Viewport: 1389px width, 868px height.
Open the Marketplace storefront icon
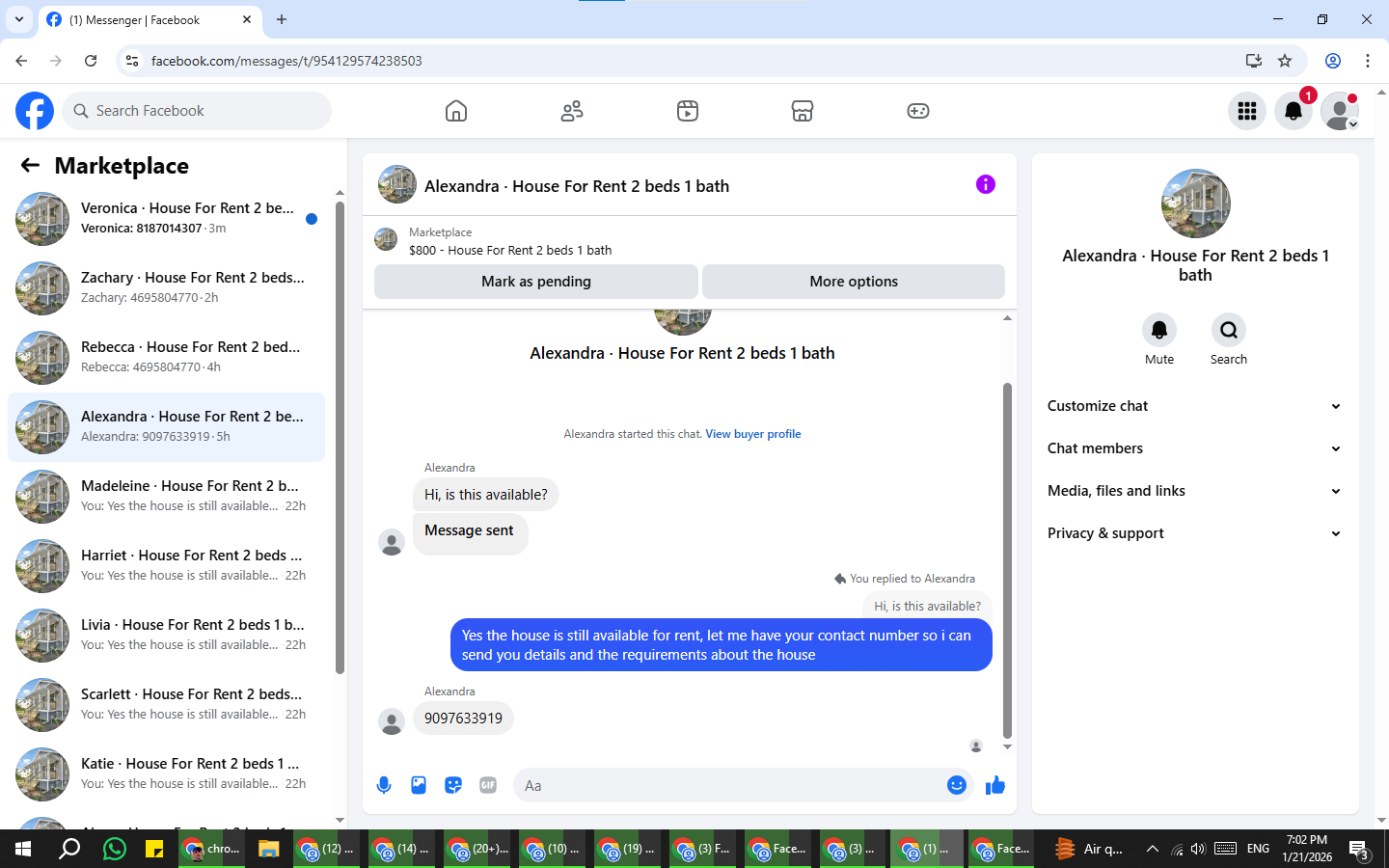click(x=803, y=111)
